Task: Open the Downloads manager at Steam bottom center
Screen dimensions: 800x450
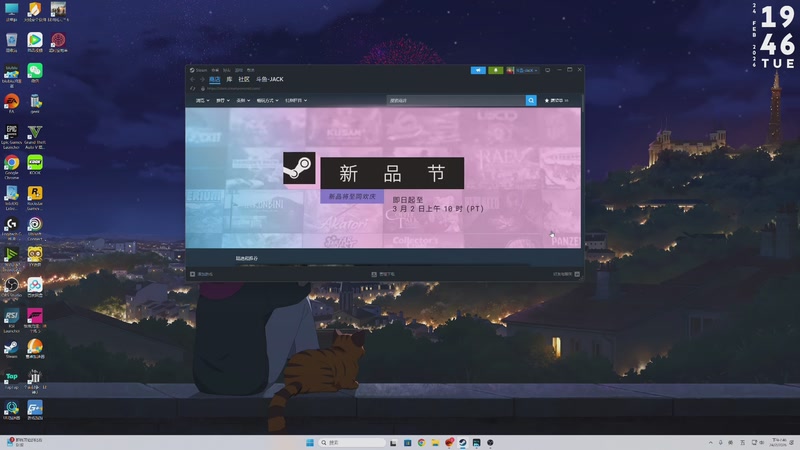Action: click(x=383, y=274)
